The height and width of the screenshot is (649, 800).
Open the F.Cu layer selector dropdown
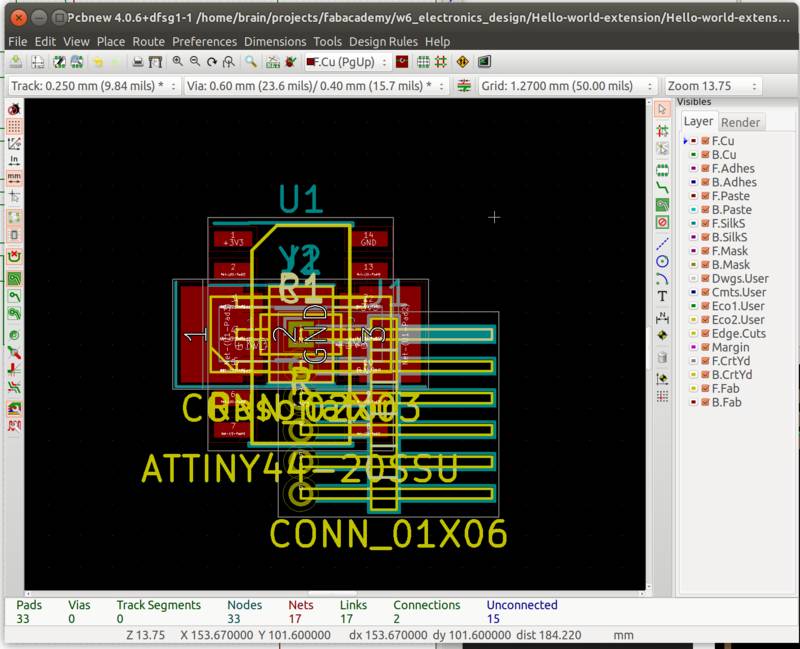click(x=383, y=64)
